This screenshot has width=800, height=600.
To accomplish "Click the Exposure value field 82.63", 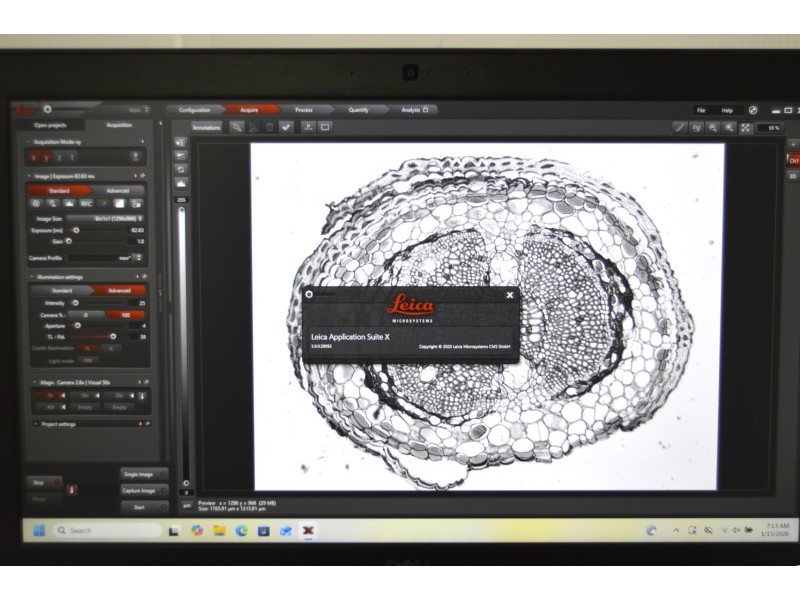I will pos(137,230).
